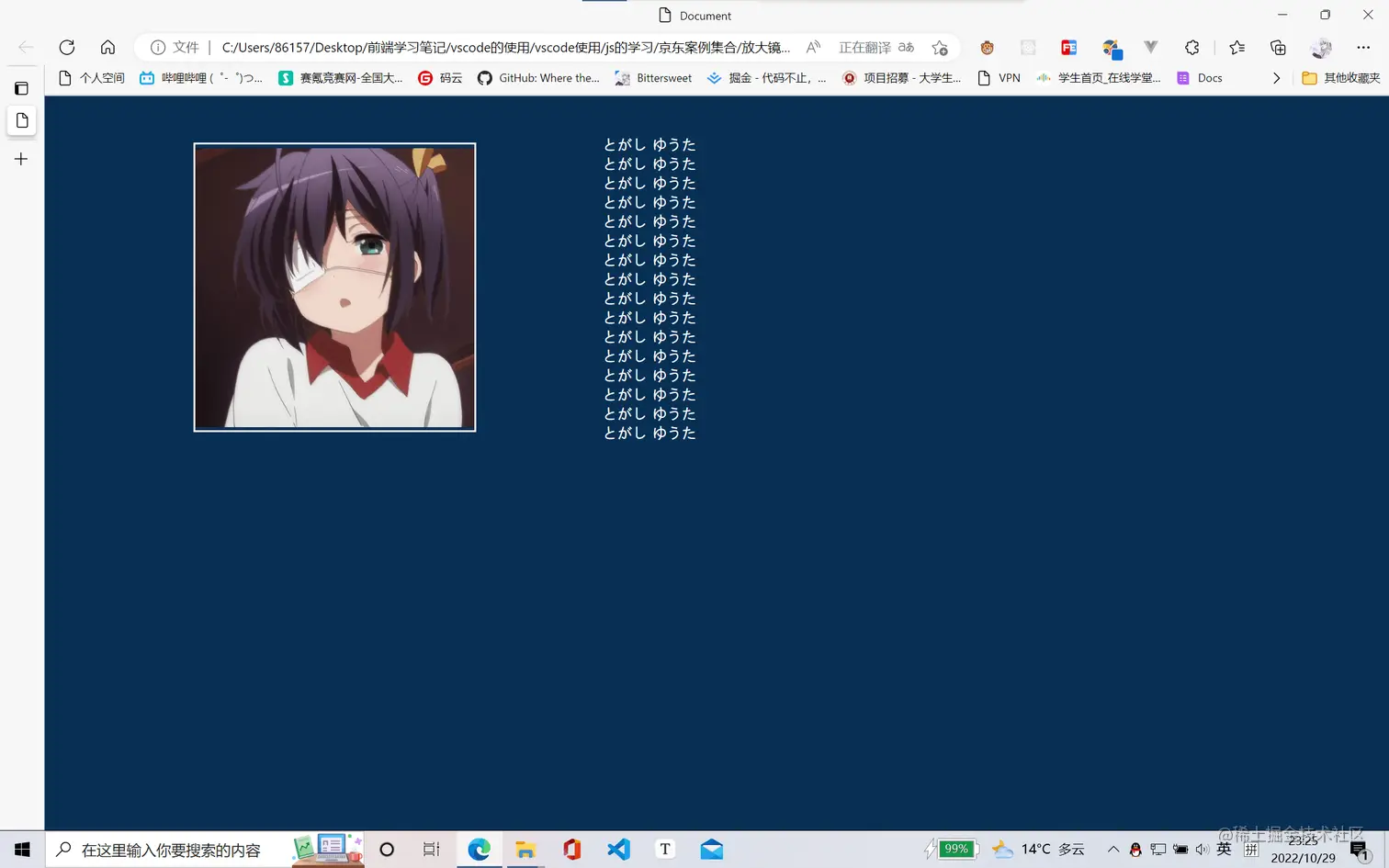Open the Tampermonkey monkey extension icon
Viewport: 1389px width, 868px height.
pos(988,47)
